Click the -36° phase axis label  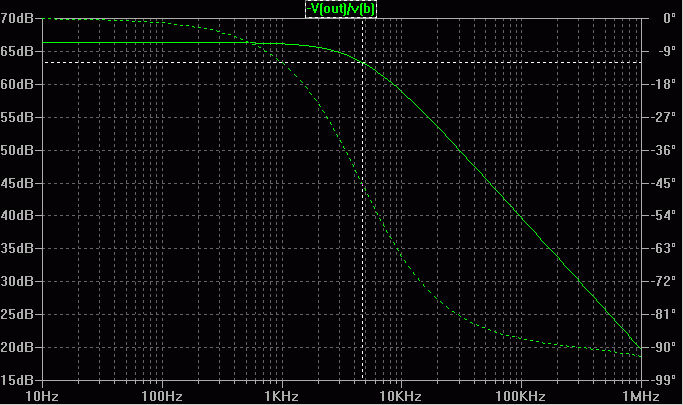point(664,150)
